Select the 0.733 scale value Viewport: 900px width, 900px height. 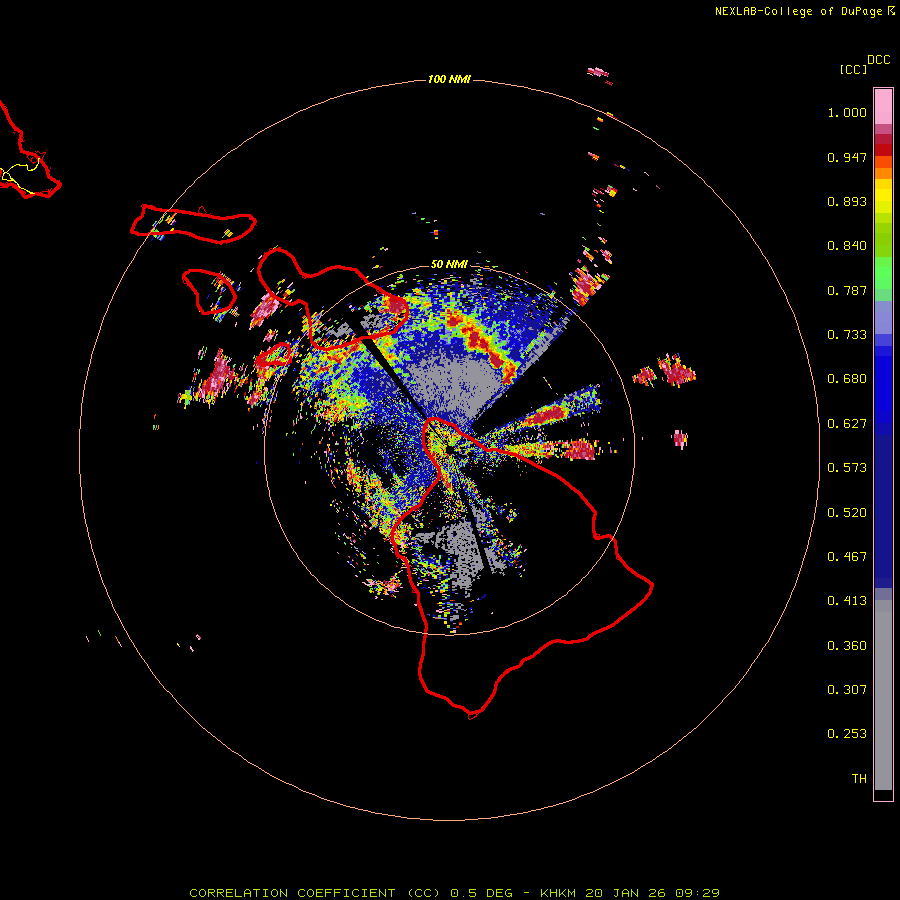point(847,335)
